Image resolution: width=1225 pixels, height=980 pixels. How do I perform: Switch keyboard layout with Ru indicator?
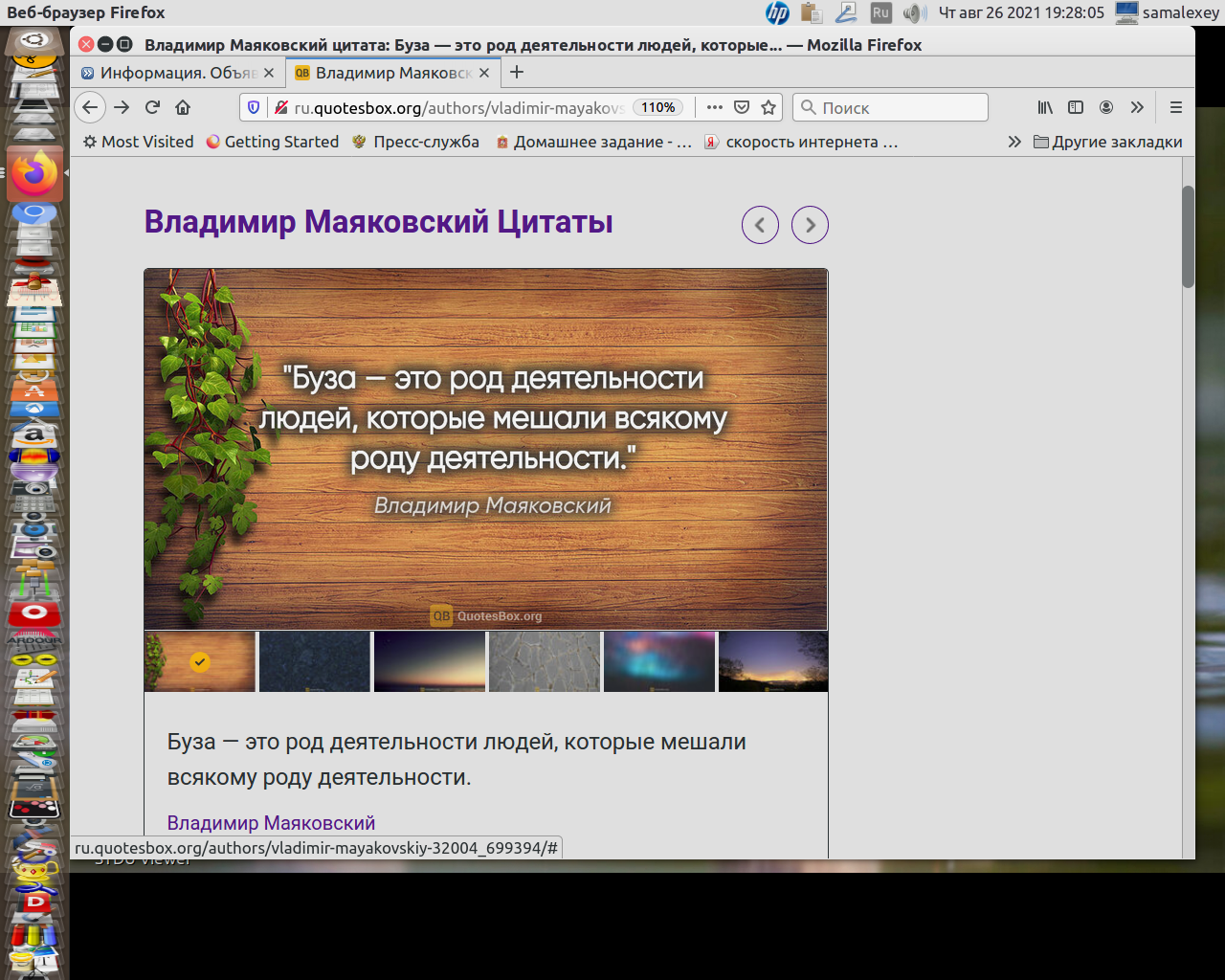click(x=880, y=12)
